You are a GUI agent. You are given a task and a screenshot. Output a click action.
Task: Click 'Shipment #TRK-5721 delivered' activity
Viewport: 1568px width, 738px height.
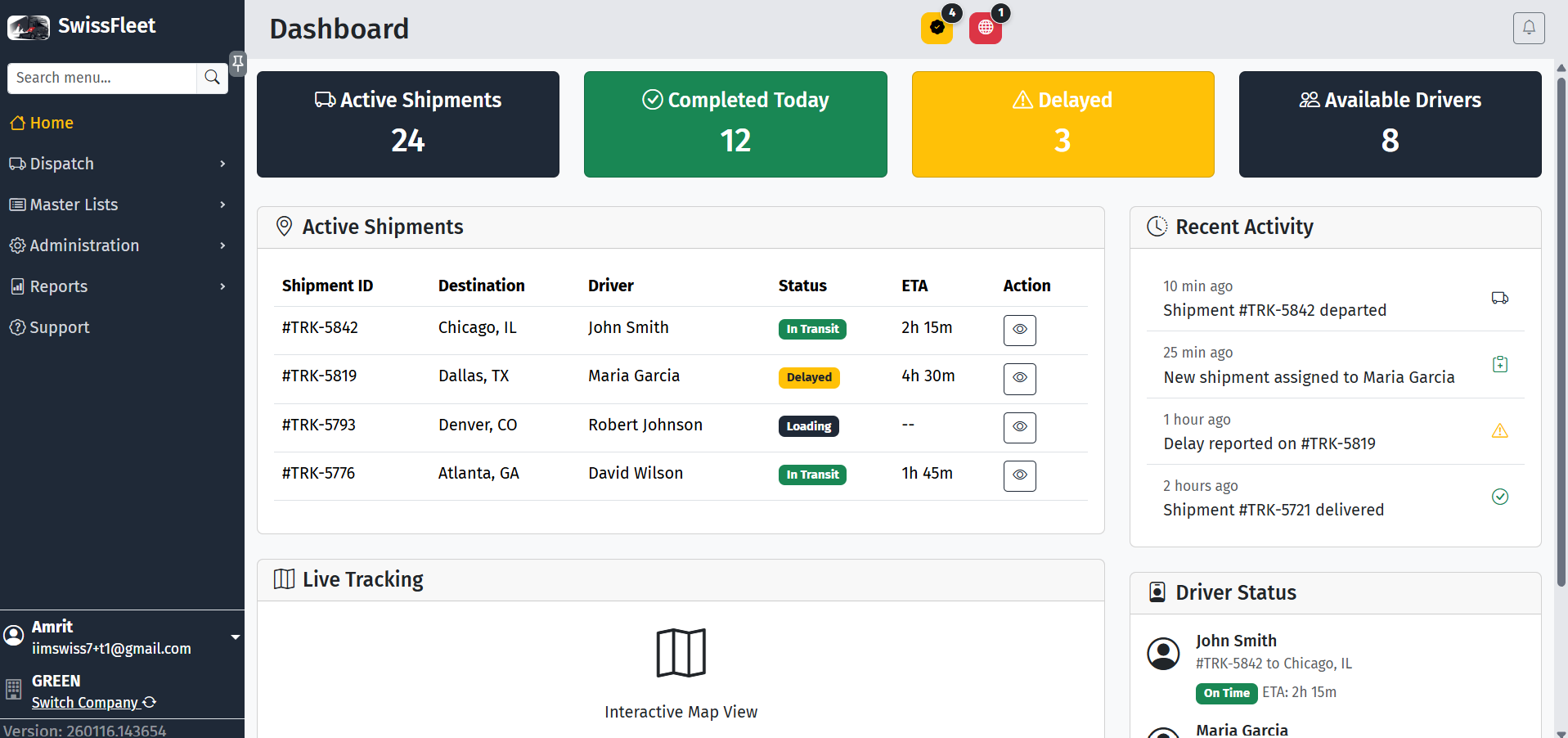(x=1274, y=510)
